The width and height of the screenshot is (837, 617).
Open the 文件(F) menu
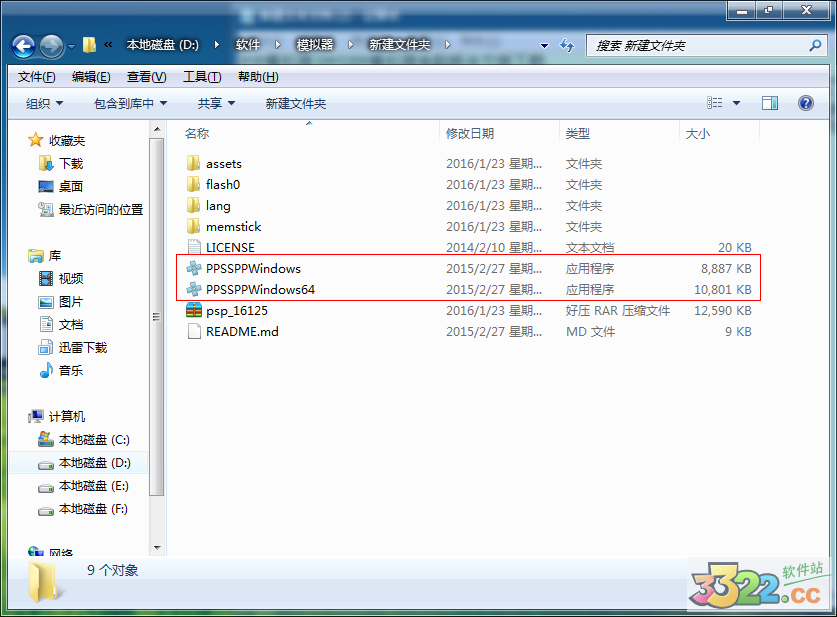click(36, 77)
